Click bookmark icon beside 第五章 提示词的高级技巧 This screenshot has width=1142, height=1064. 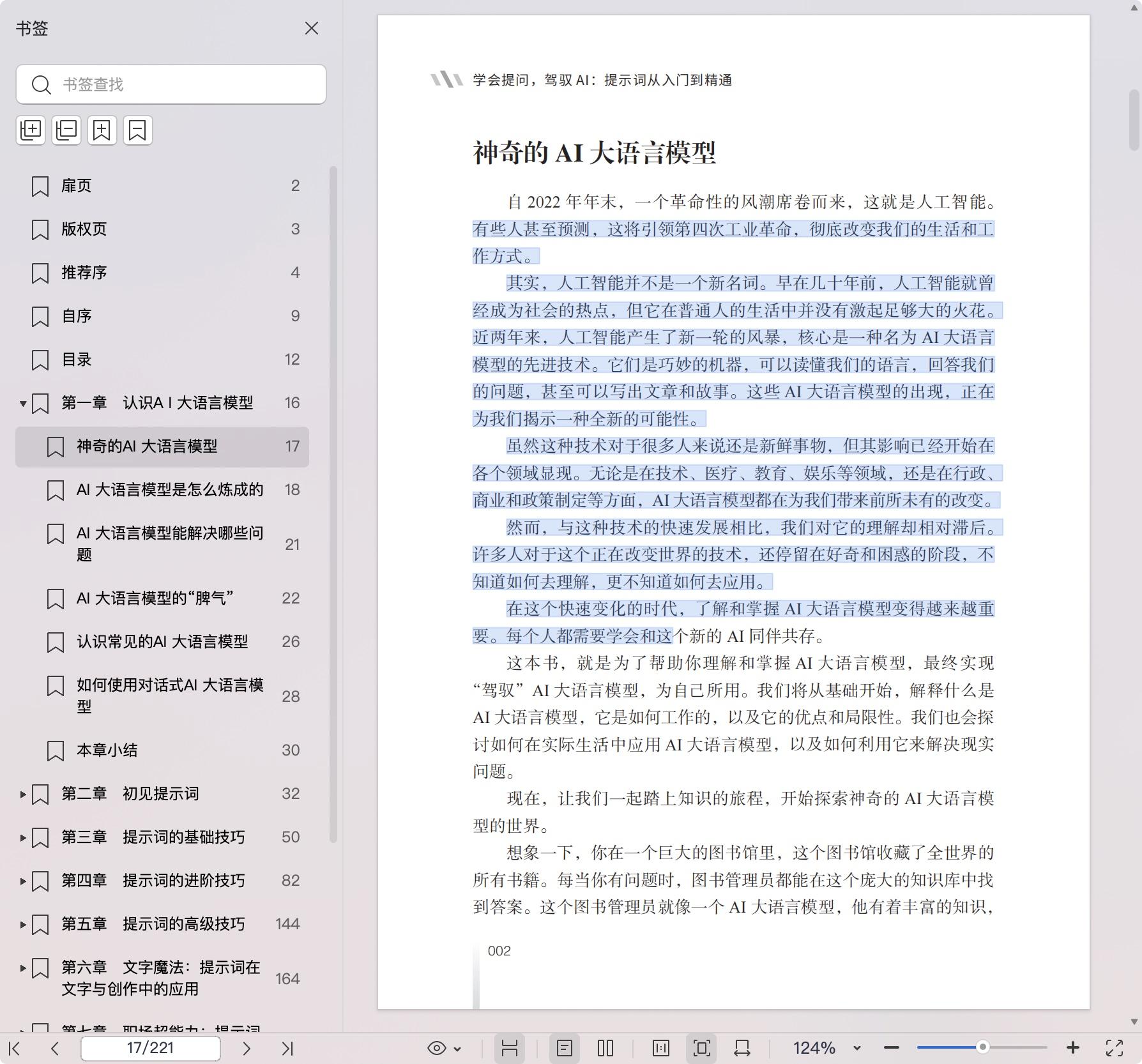40,925
